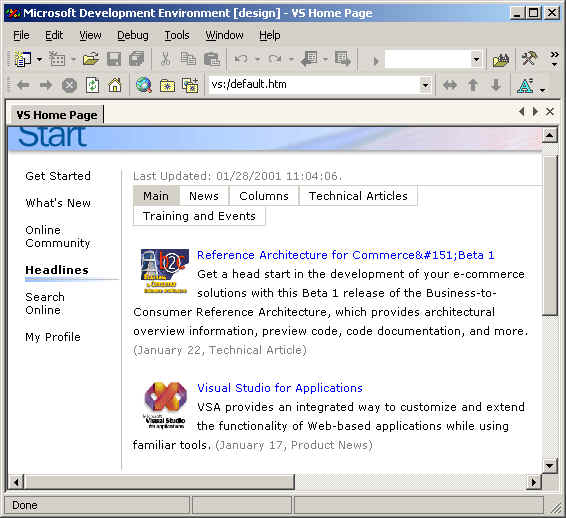Click the Home page house icon
The width and height of the screenshot is (566, 518).
[x=115, y=85]
